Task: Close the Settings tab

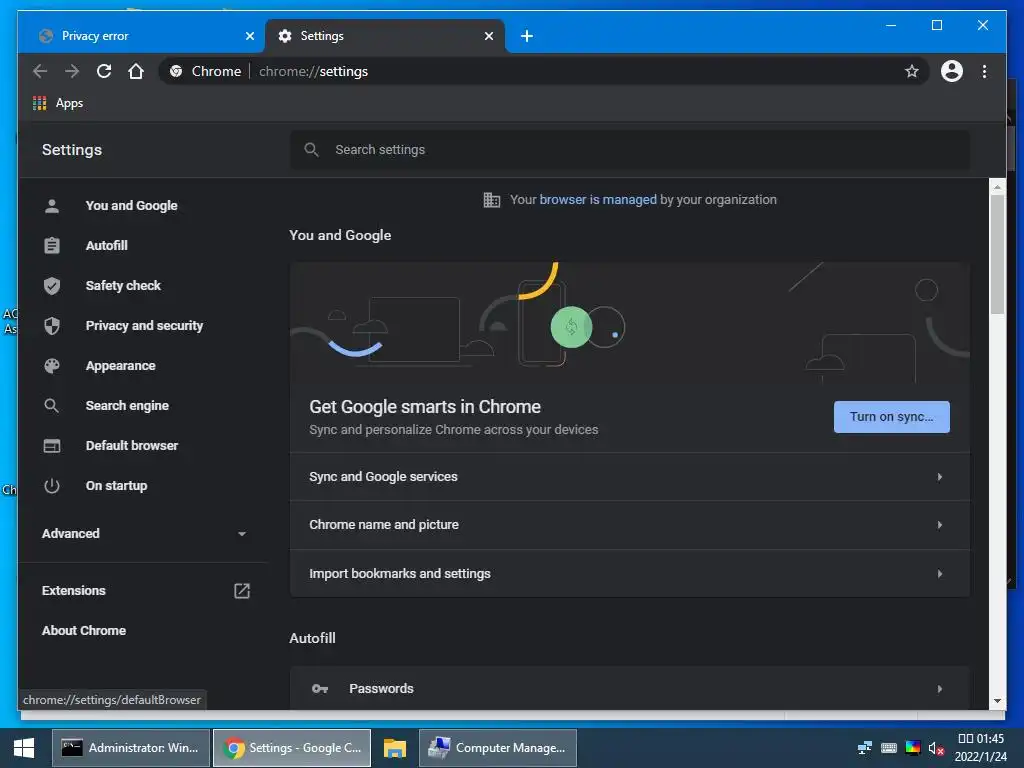Action: (488, 36)
